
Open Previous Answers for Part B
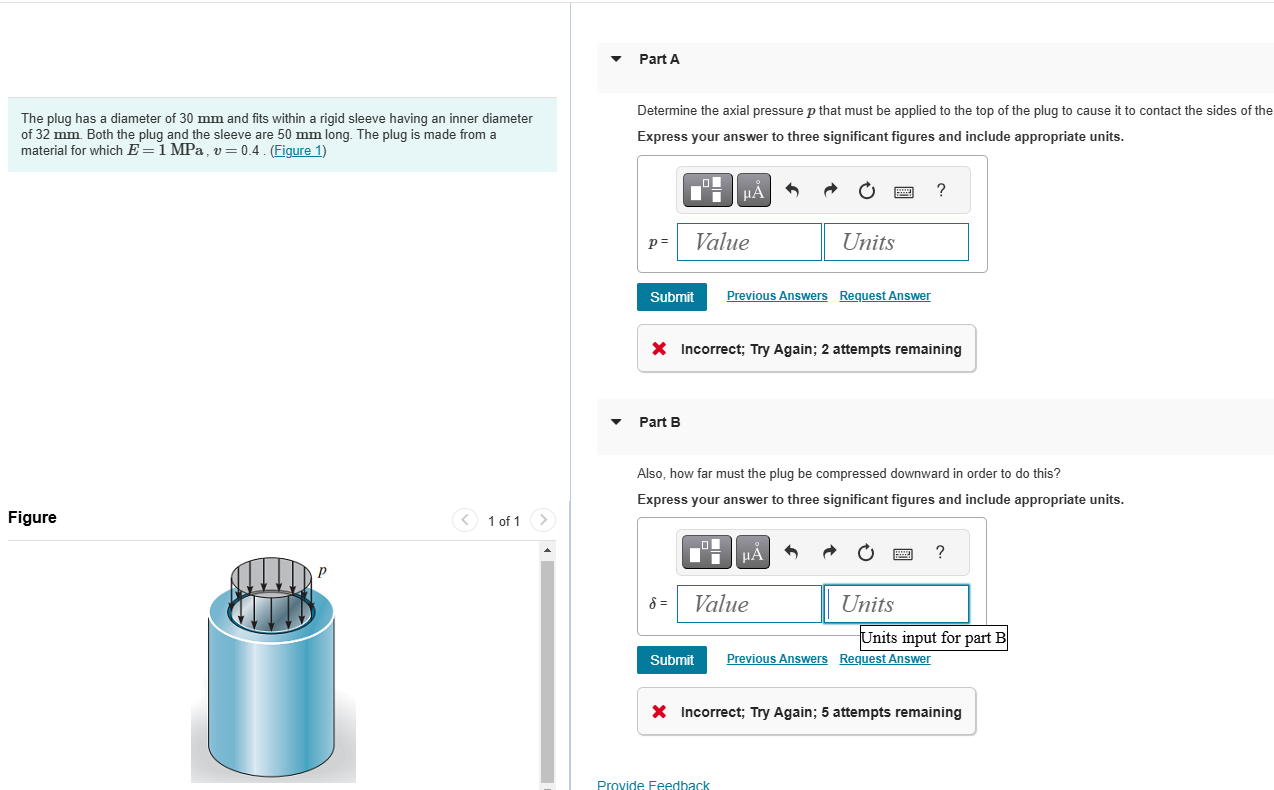[776, 658]
